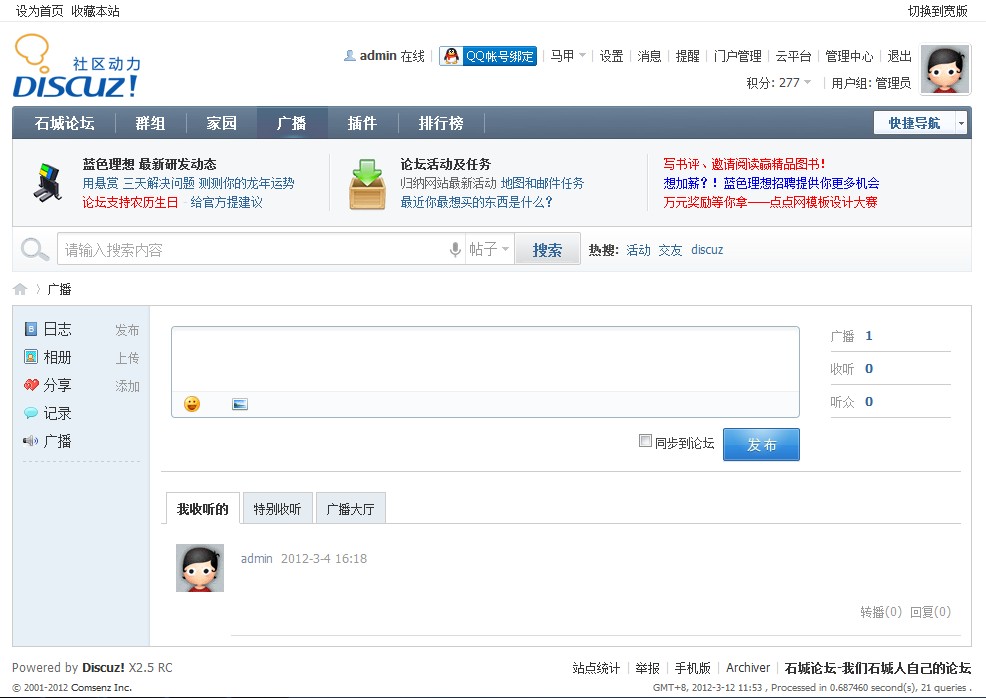Open 管理中心 link
The height and width of the screenshot is (698, 986).
tap(849, 56)
